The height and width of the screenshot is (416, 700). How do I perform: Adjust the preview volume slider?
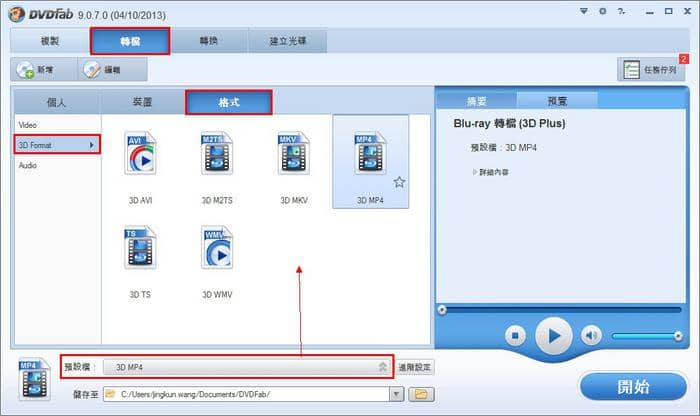point(646,336)
